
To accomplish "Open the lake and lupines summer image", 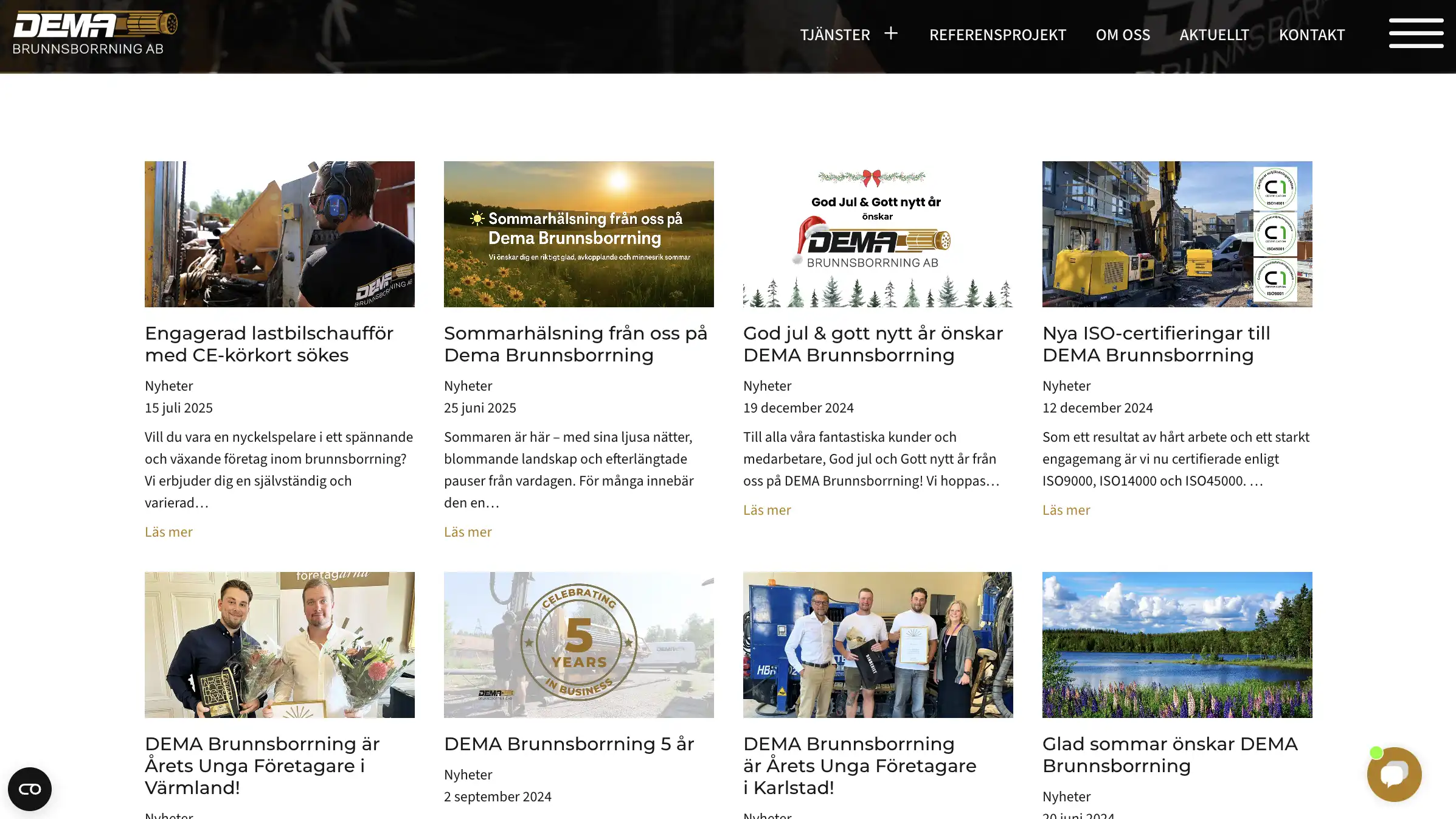I will pos(1177,645).
